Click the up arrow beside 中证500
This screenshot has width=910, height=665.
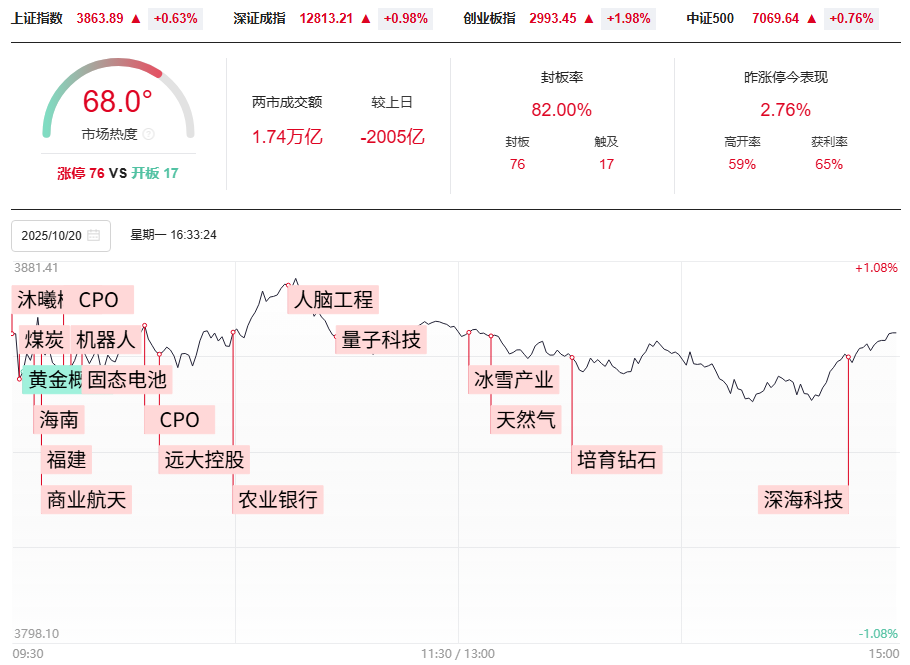pyautogui.click(x=812, y=18)
